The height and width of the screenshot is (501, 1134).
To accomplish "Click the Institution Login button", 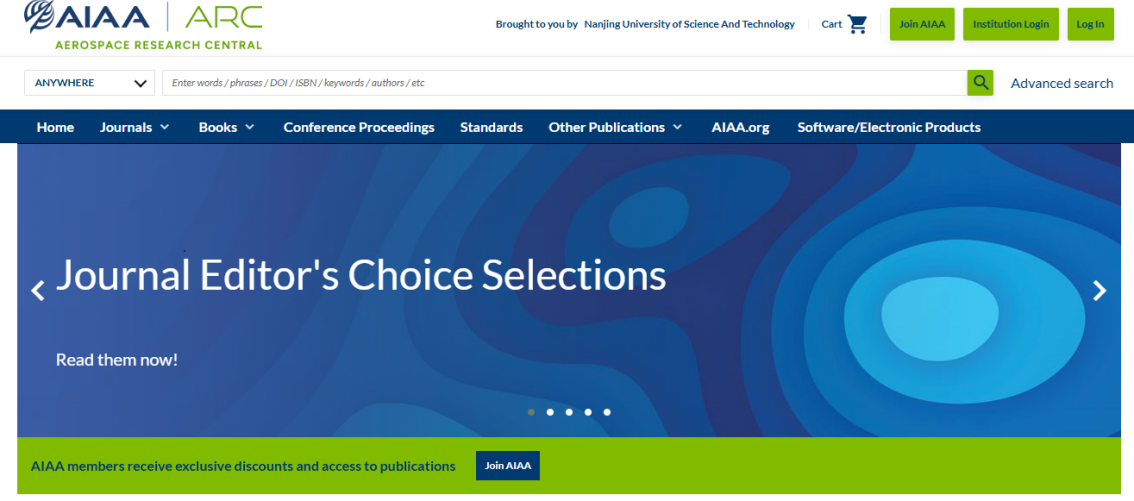I will [x=1010, y=24].
